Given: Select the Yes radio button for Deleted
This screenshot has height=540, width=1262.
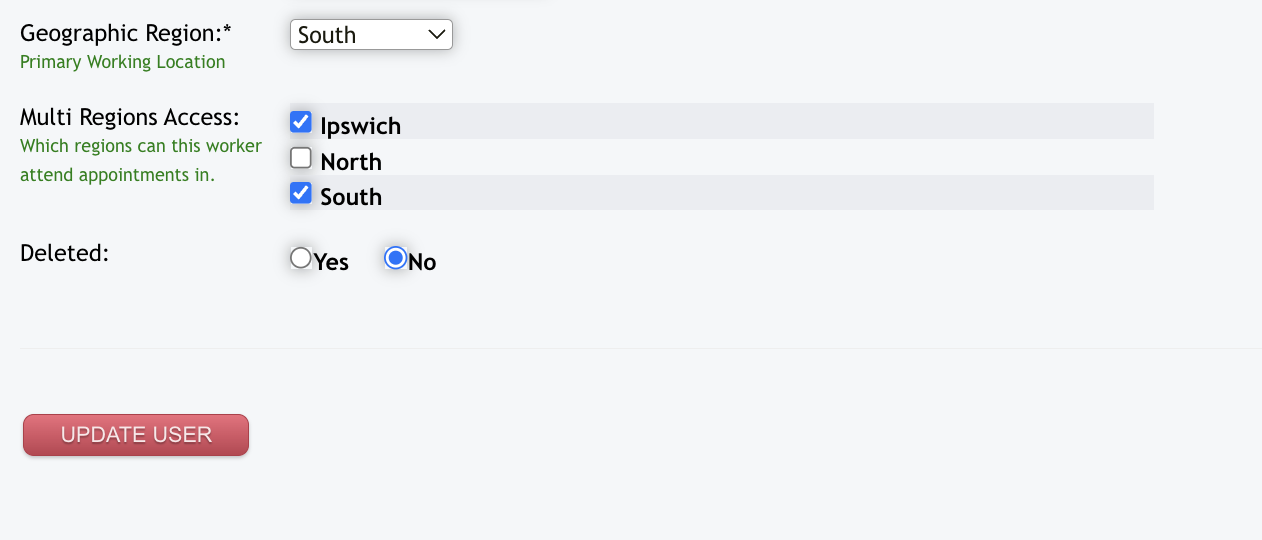Looking at the screenshot, I should 300,258.
